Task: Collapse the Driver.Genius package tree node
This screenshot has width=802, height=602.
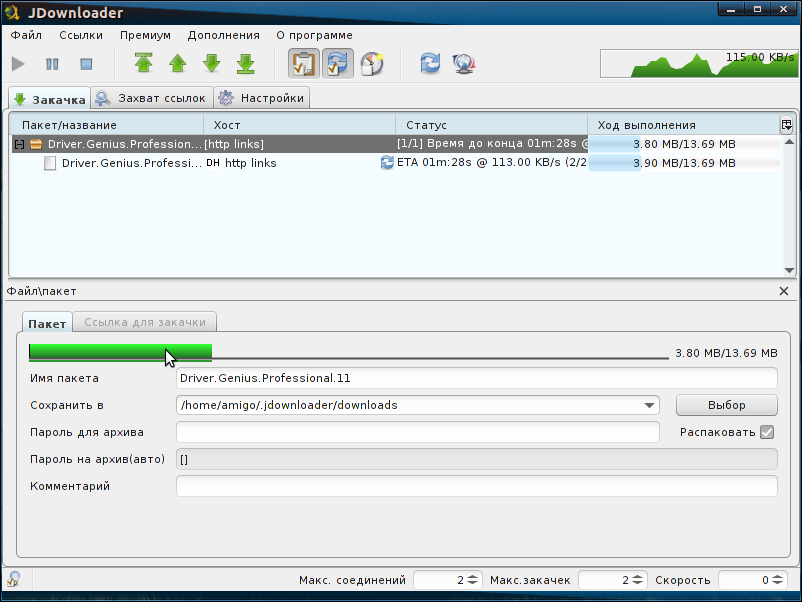Action: [19, 144]
